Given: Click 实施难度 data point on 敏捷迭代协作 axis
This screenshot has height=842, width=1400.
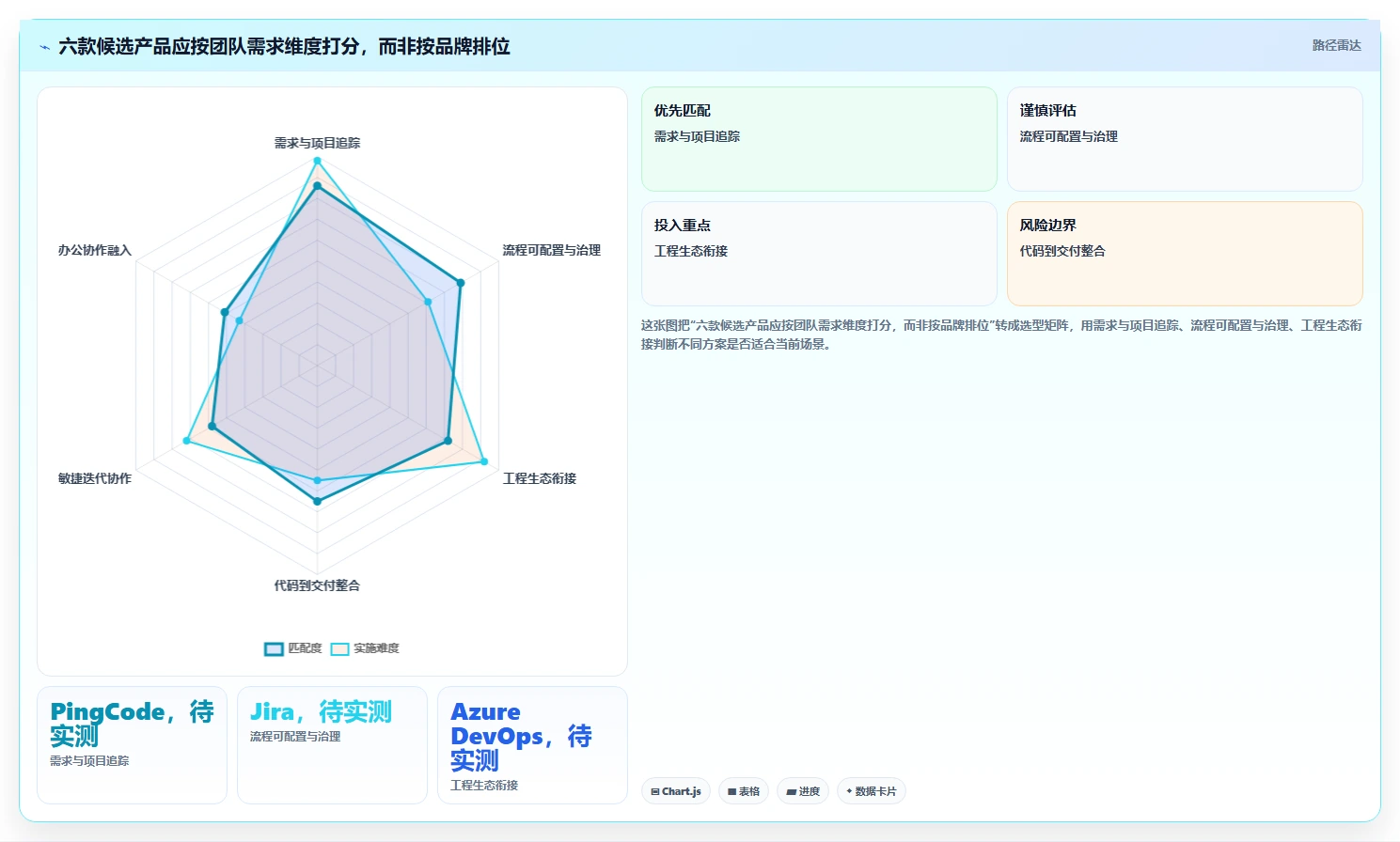Looking at the screenshot, I should (x=186, y=441).
